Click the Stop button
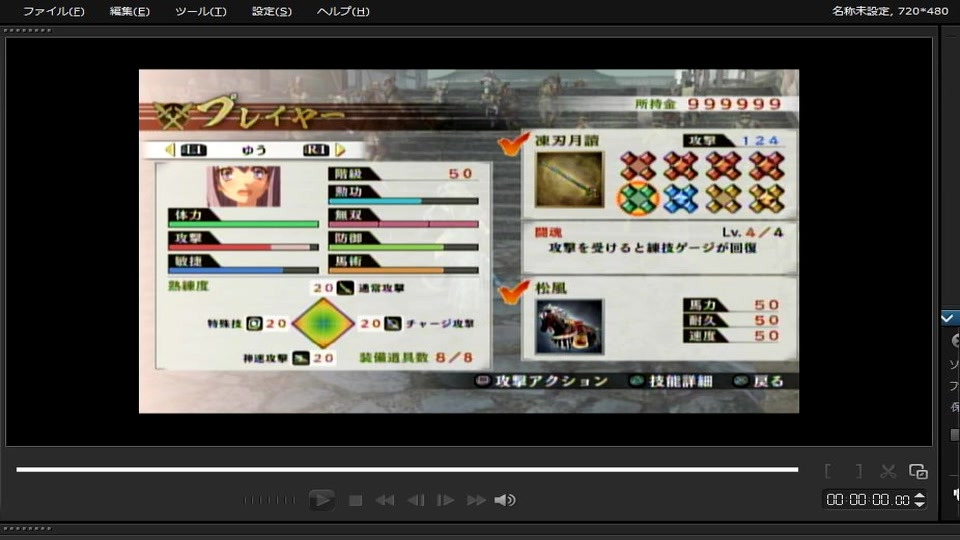This screenshot has width=960, height=540. (x=355, y=501)
